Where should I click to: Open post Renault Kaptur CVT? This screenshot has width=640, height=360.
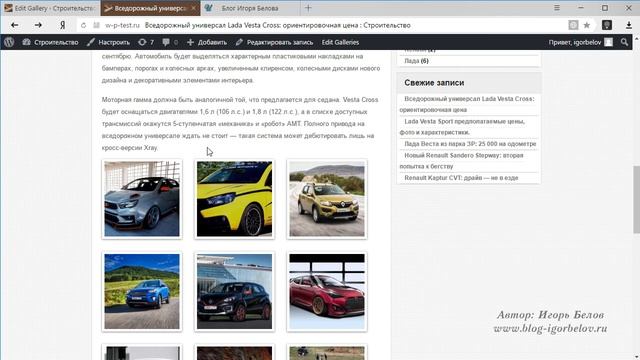point(461,178)
